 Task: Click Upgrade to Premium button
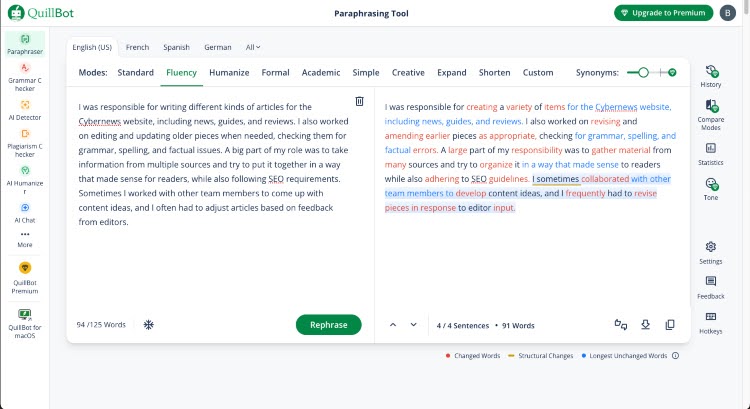coord(663,13)
